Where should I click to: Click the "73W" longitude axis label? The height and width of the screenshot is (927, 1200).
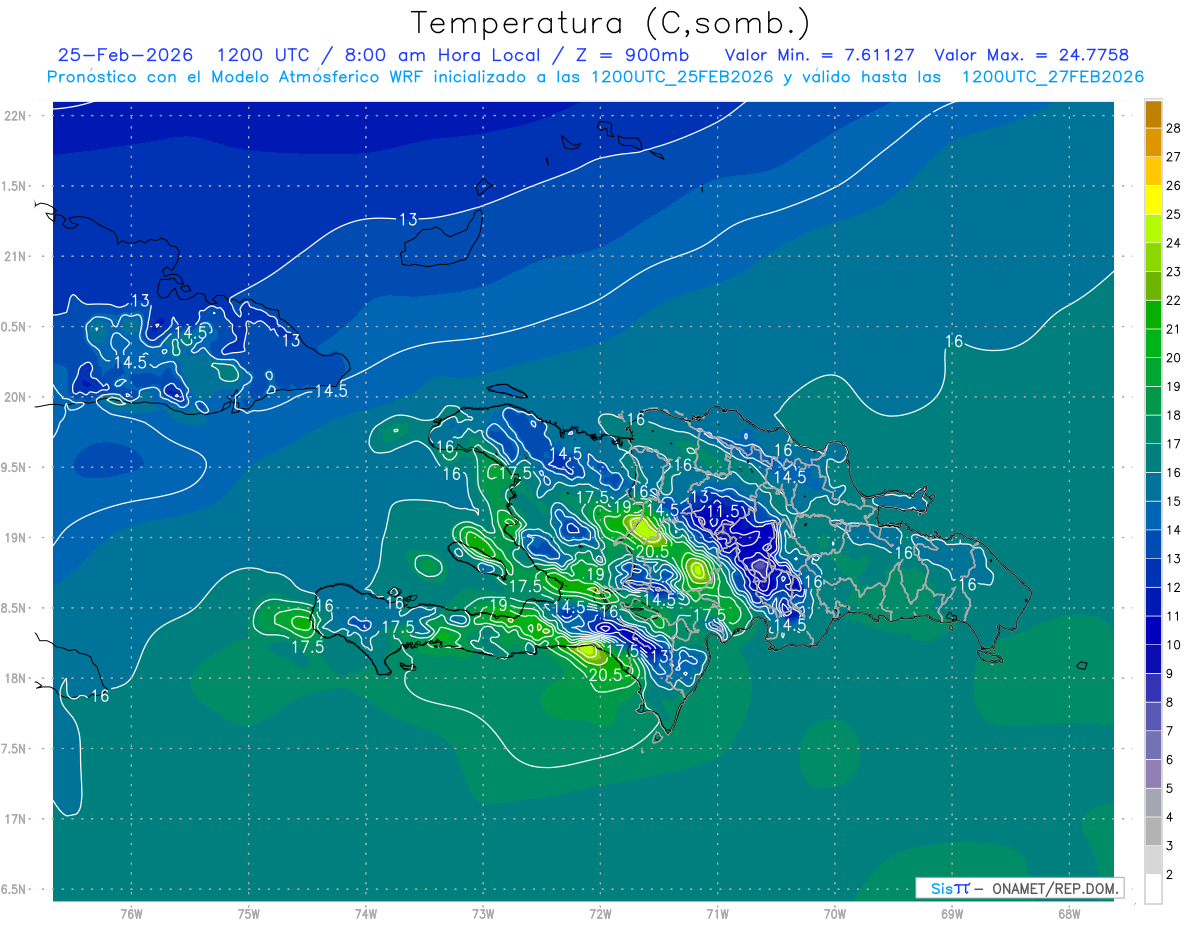pos(483,914)
